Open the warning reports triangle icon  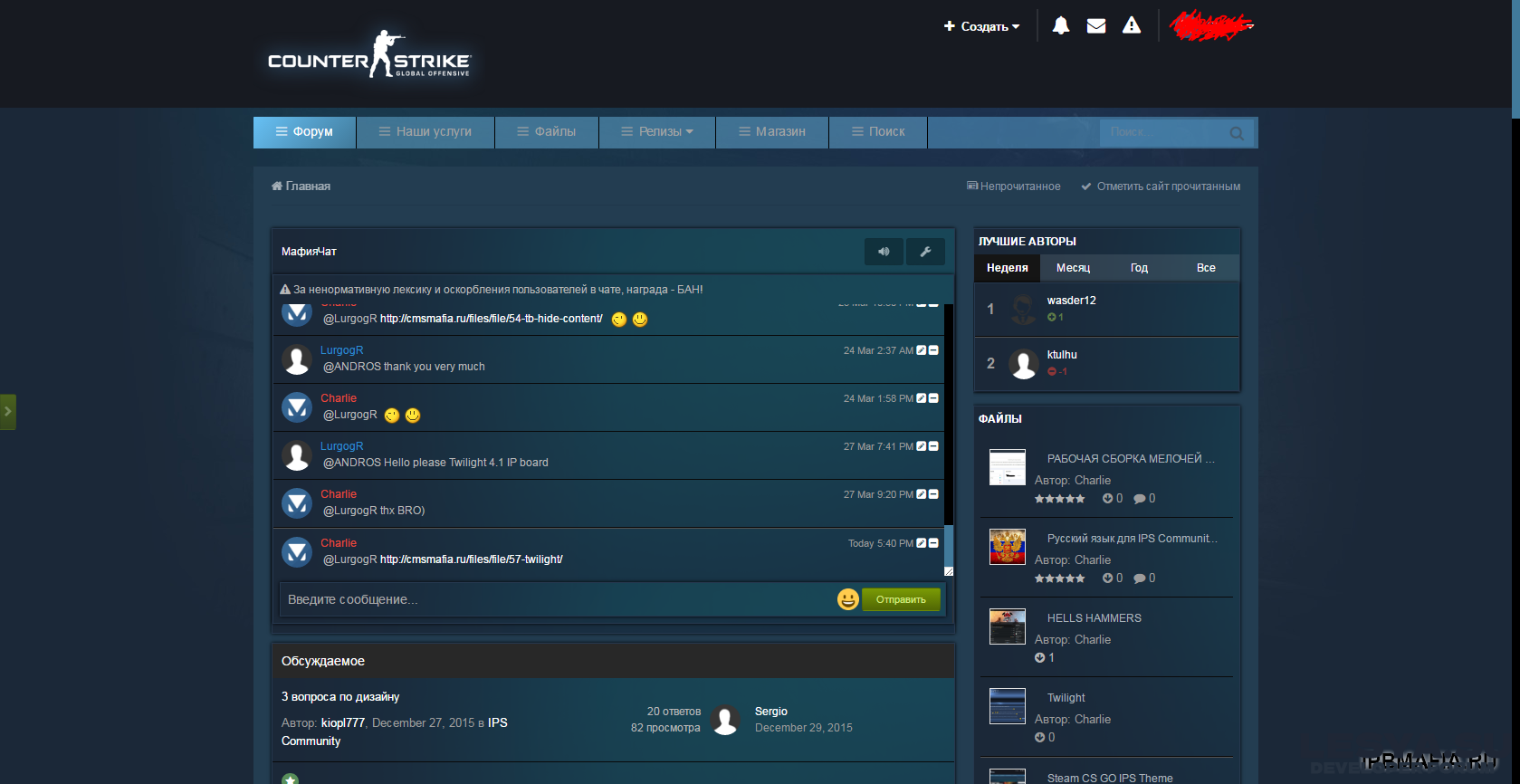[x=1132, y=25]
